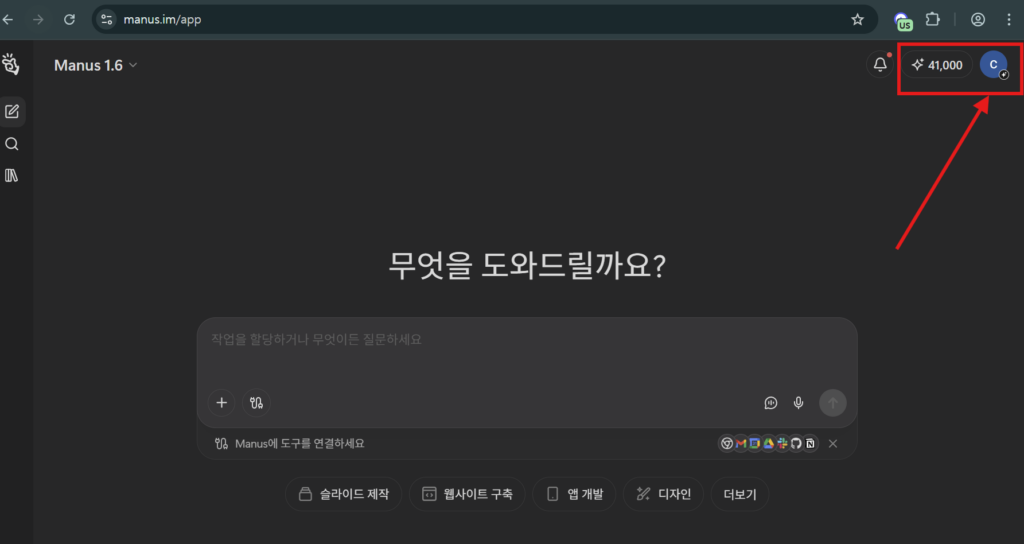View the 41,000 credits balance
Image resolution: width=1024 pixels, height=544 pixels.
click(x=937, y=65)
